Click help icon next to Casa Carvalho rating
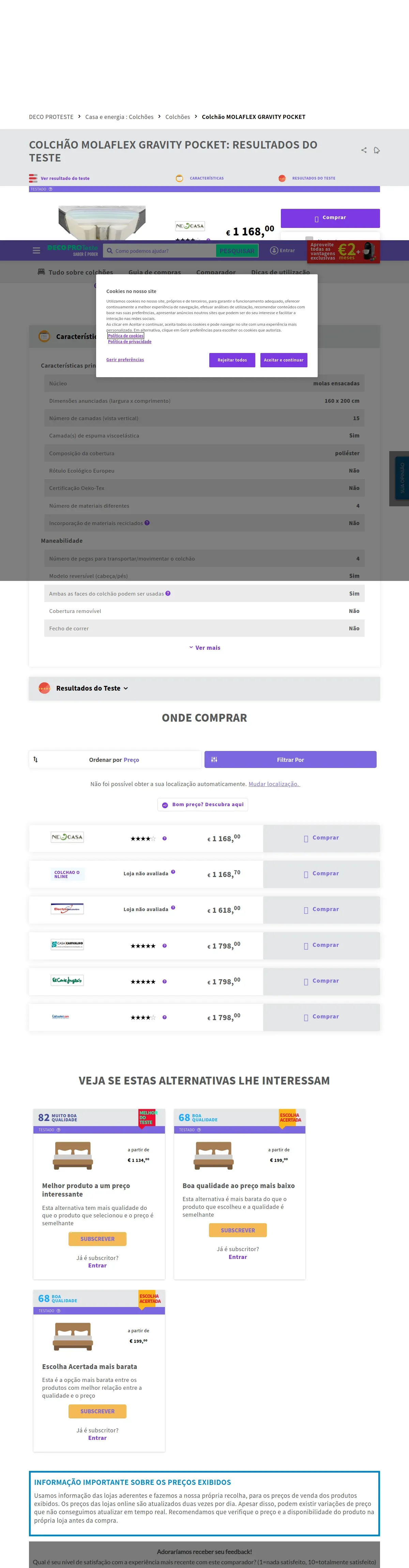The width and height of the screenshot is (409, 1568). click(x=164, y=945)
